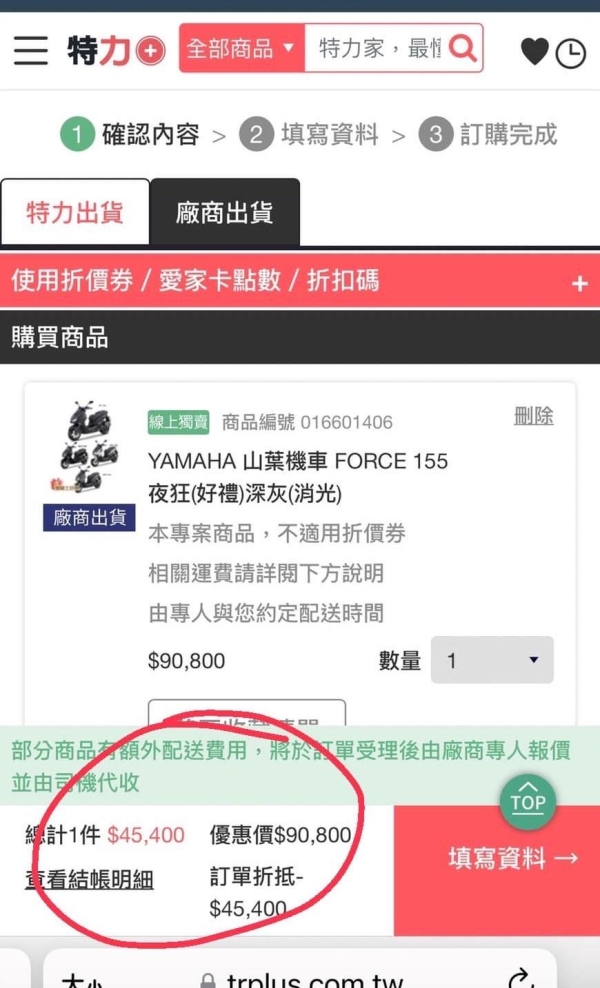Viewport: 600px width, 988px height.
Task: Tap the lock icon in address bar
Action: point(207,981)
